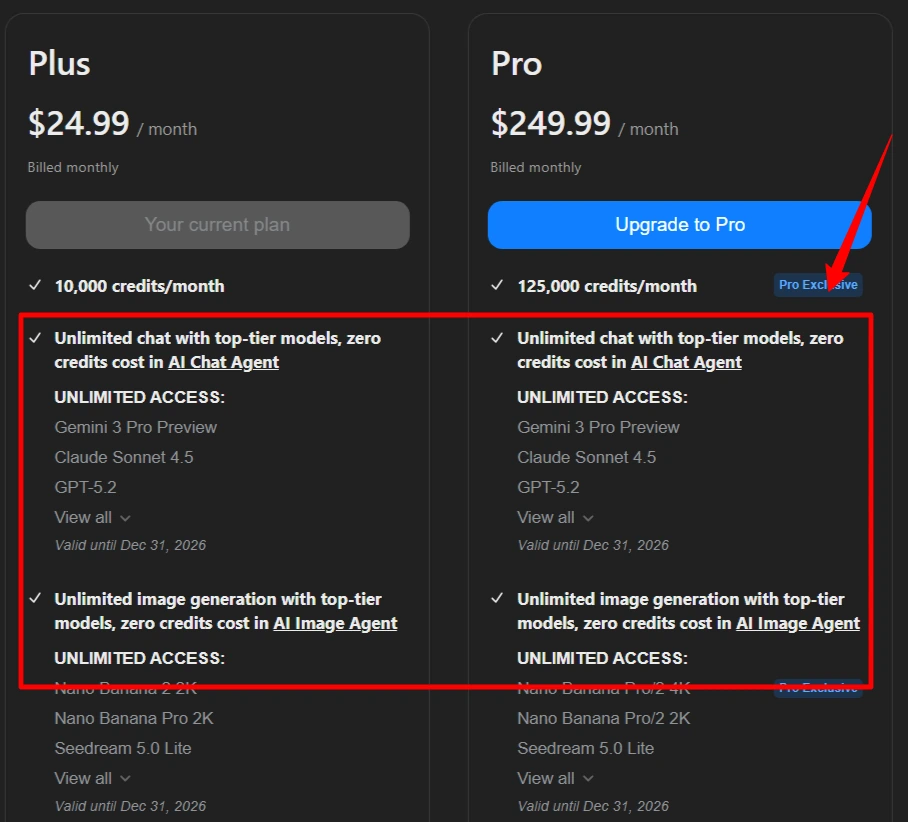
Task: Click checkmark by Pro unlimited image generation
Action: coord(498,599)
